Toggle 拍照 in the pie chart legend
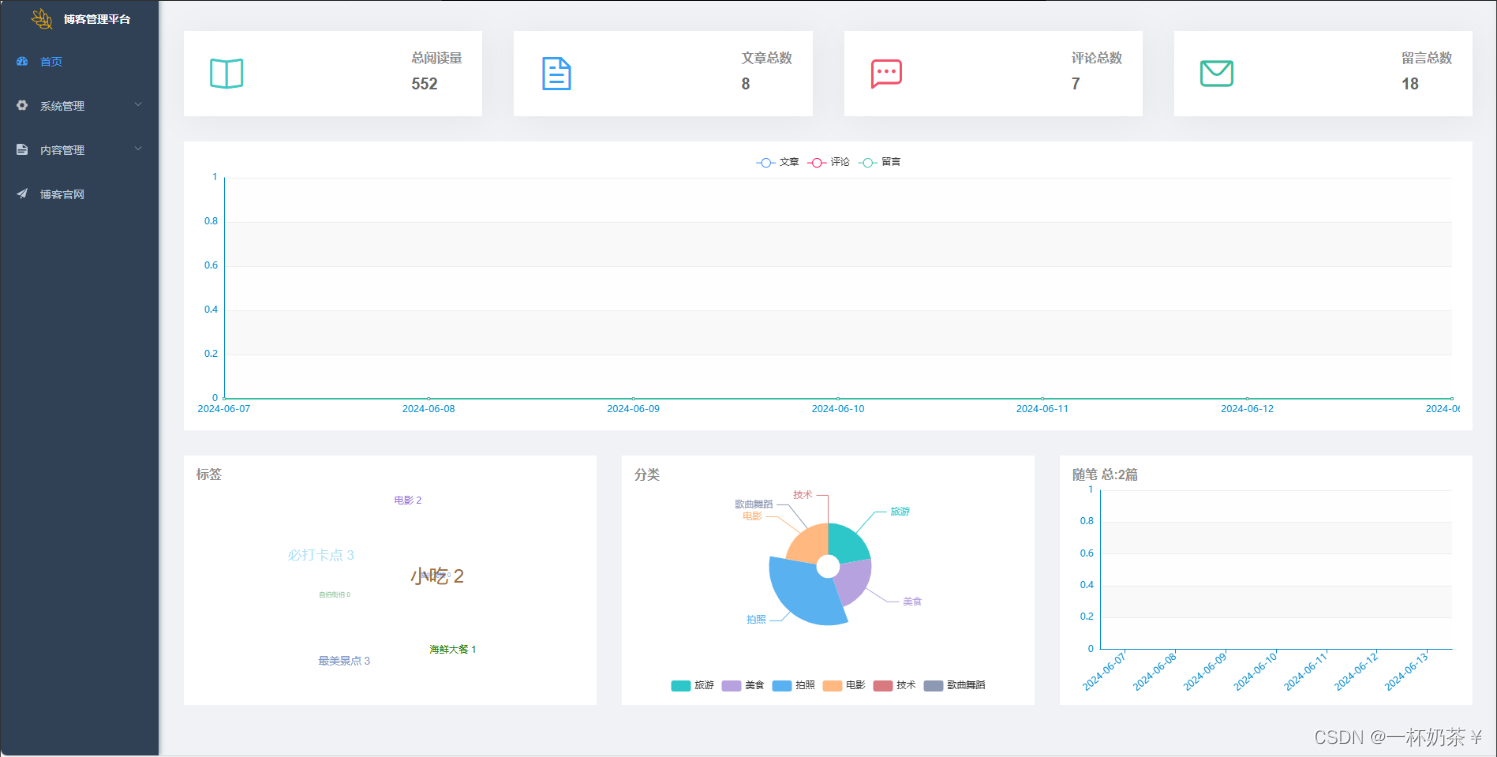Viewport: 1497px width, 757px height. click(793, 685)
